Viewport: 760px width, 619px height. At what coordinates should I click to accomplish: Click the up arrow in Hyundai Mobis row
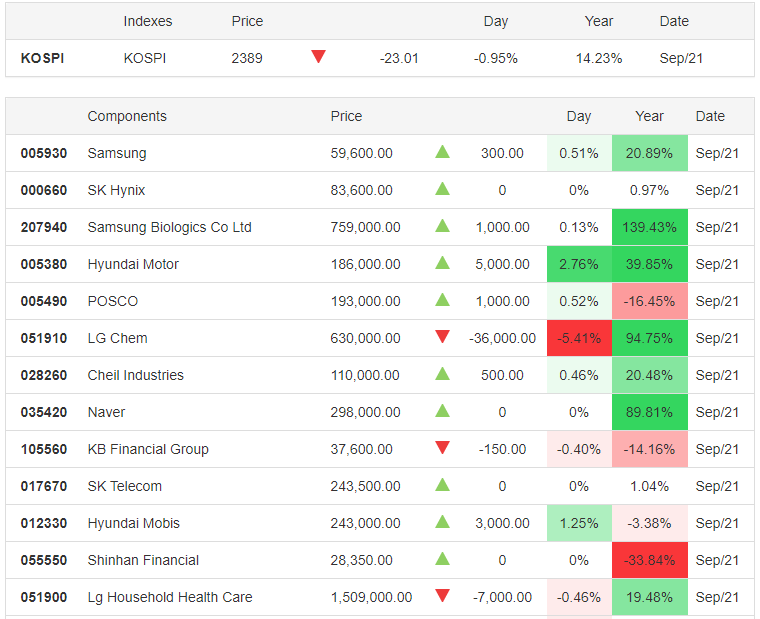pos(443,522)
